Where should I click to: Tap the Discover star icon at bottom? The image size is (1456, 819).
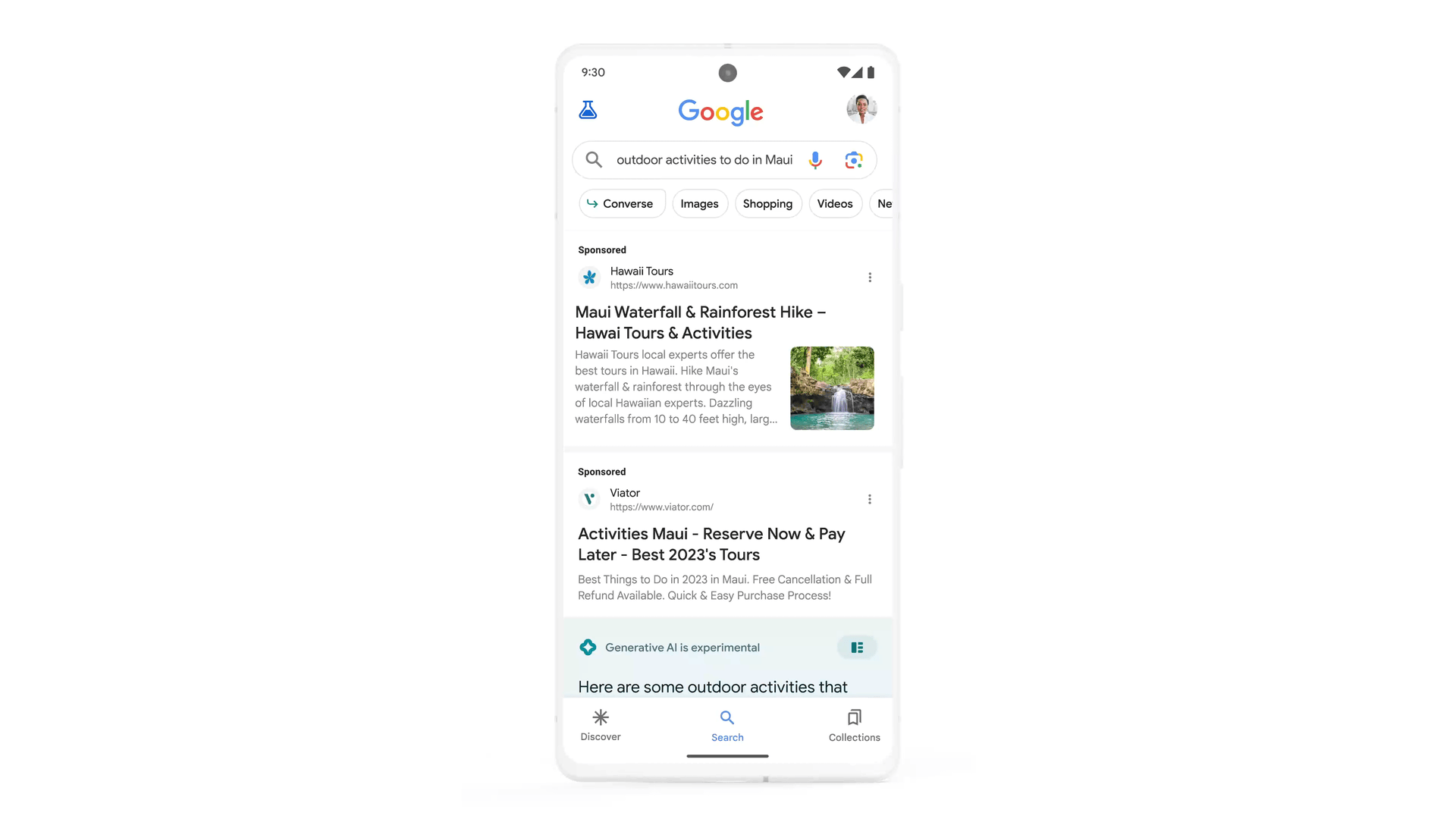(601, 717)
